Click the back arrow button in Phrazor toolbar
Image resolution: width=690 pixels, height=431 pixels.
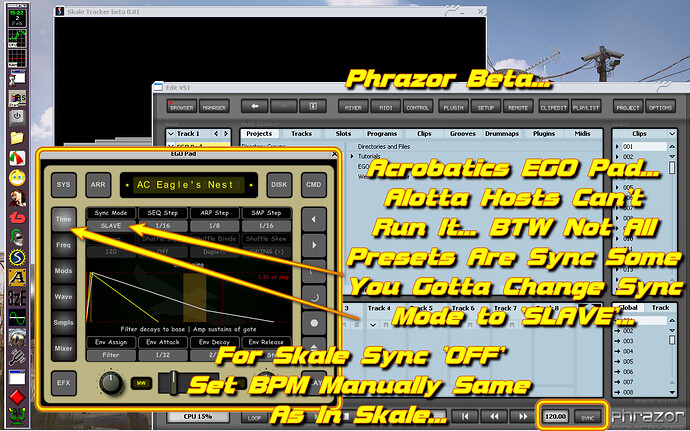(254, 107)
